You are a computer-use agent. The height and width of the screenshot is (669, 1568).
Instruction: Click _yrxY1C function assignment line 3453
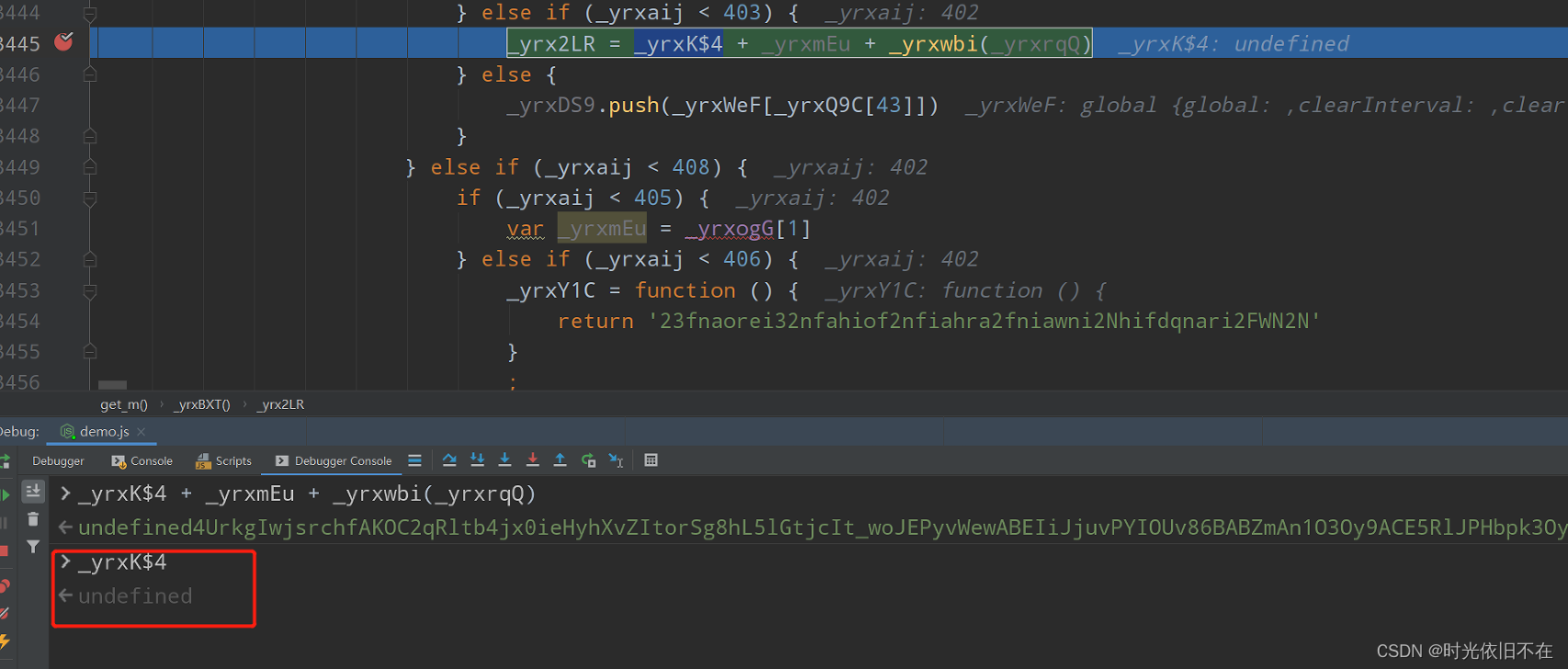[x=653, y=291]
